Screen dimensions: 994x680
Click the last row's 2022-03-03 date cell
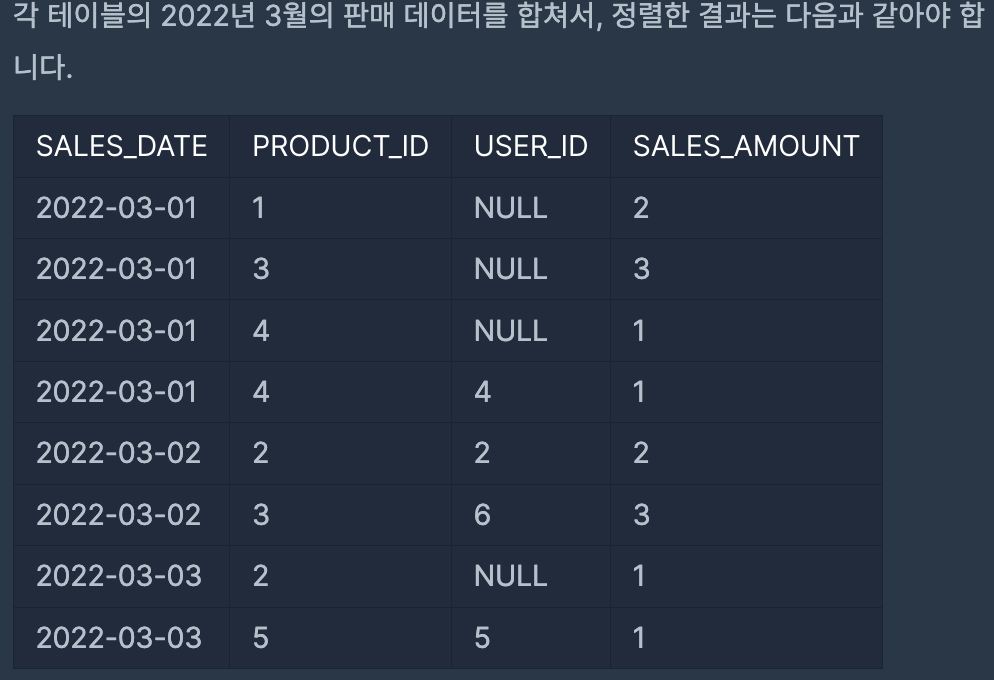(x=118, y=637)
